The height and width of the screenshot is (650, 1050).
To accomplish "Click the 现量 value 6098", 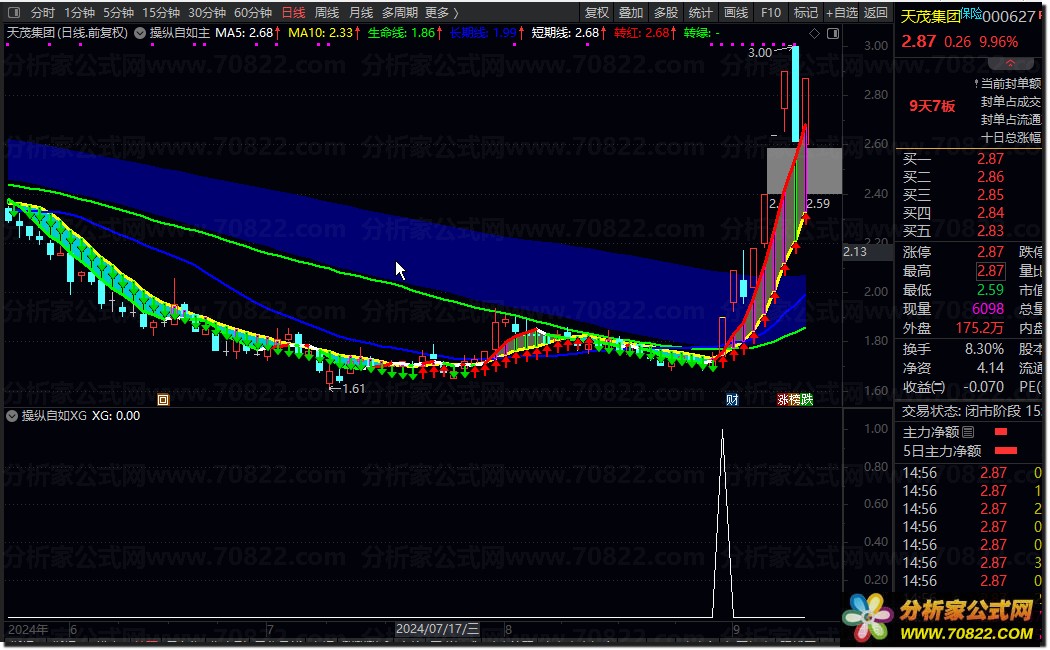I will (x=988, y=309).
